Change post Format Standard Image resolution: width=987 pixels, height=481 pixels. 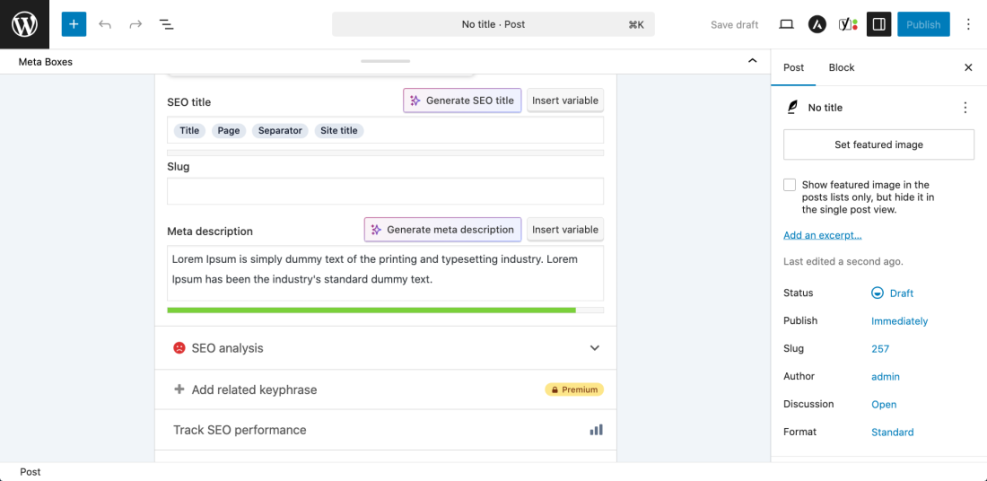tap(892, 432)
